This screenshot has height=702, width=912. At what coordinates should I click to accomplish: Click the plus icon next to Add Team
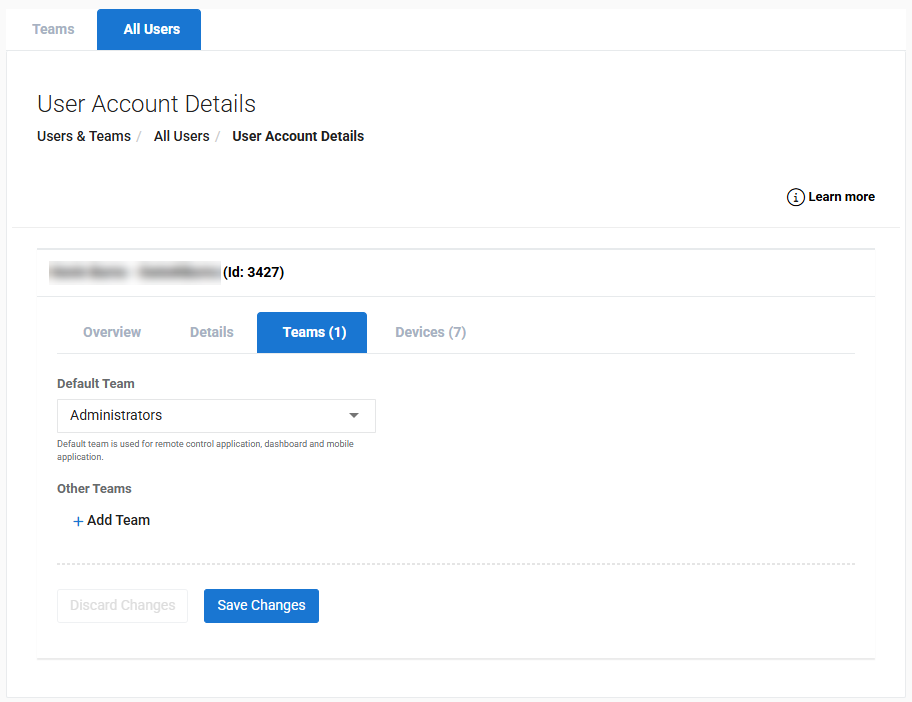78,521
